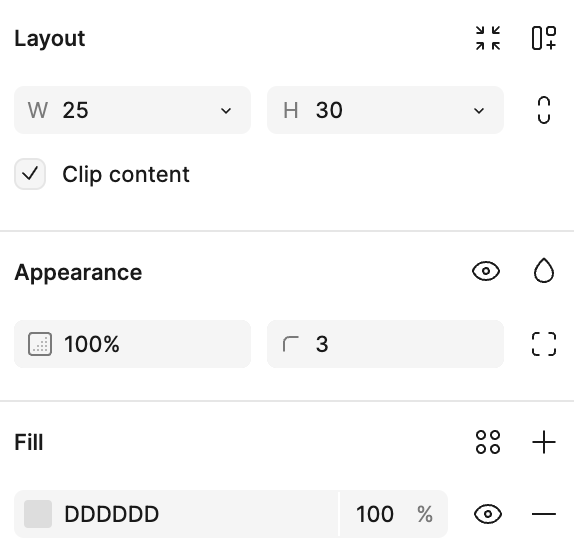The height and width of the screenshot is (560, 574).
Task: Remove the DDDDDD fill with minus icon
Action: pyautogui.click(x=544, y=514)
